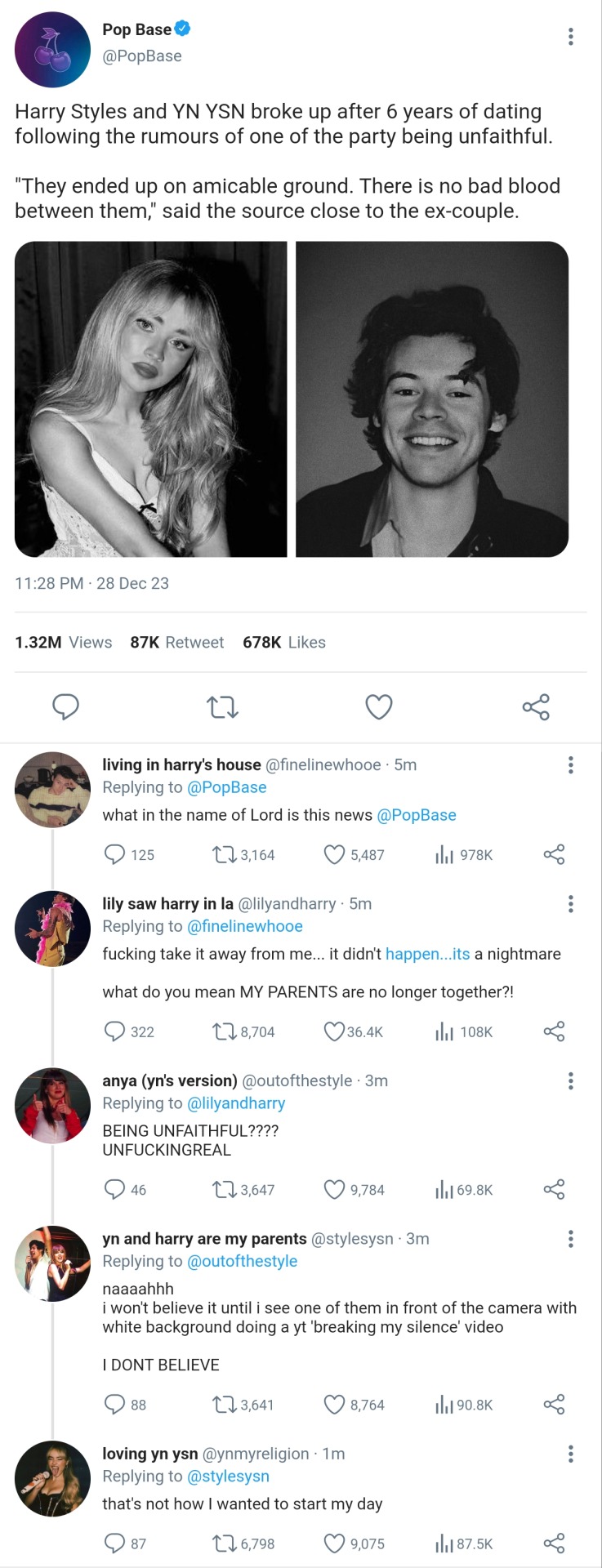The width and height of the screenshot is (602, 1568).
Task: Open more options on @stylesysn's reply
Action: click(570, 1239)
